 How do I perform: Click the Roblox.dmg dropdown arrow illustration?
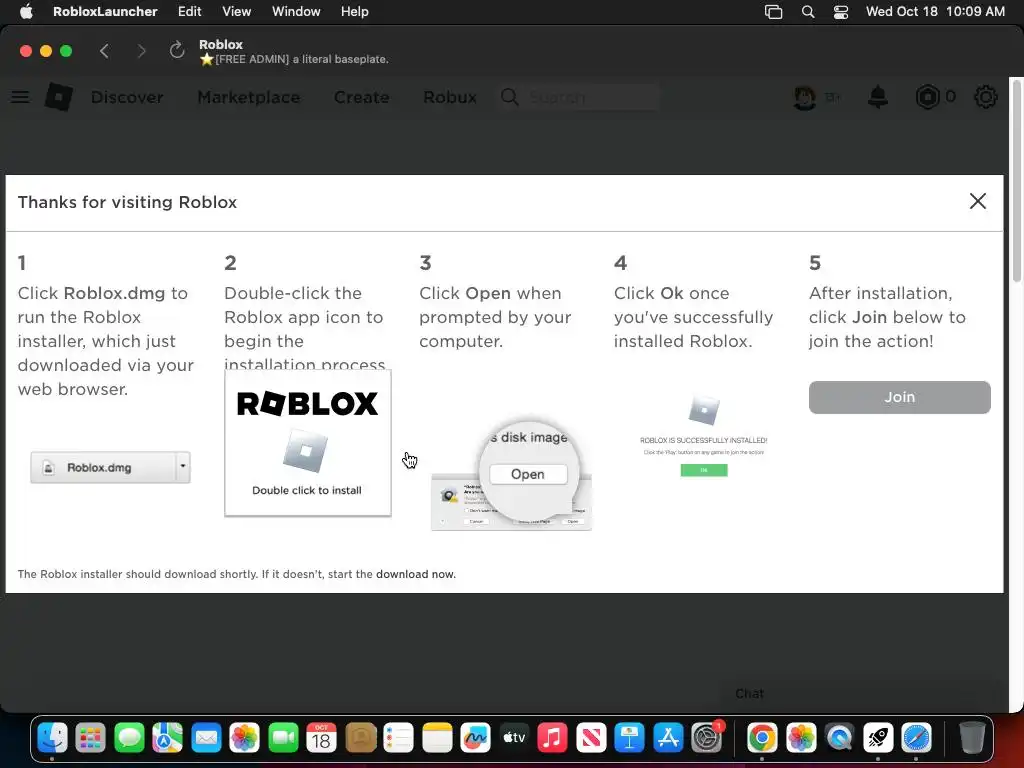click(183, 467)
